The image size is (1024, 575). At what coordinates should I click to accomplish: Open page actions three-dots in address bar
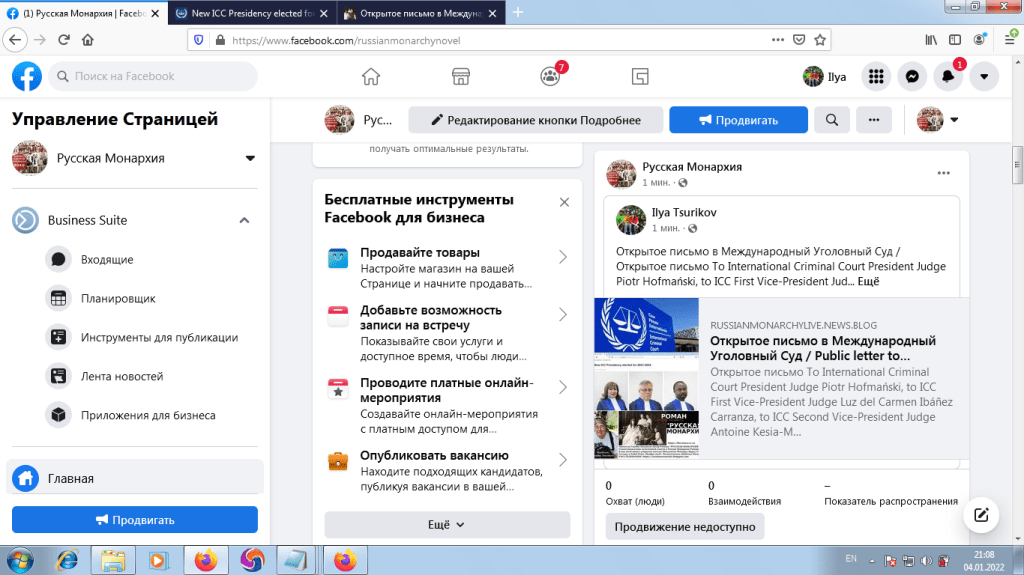click(777, 40)
